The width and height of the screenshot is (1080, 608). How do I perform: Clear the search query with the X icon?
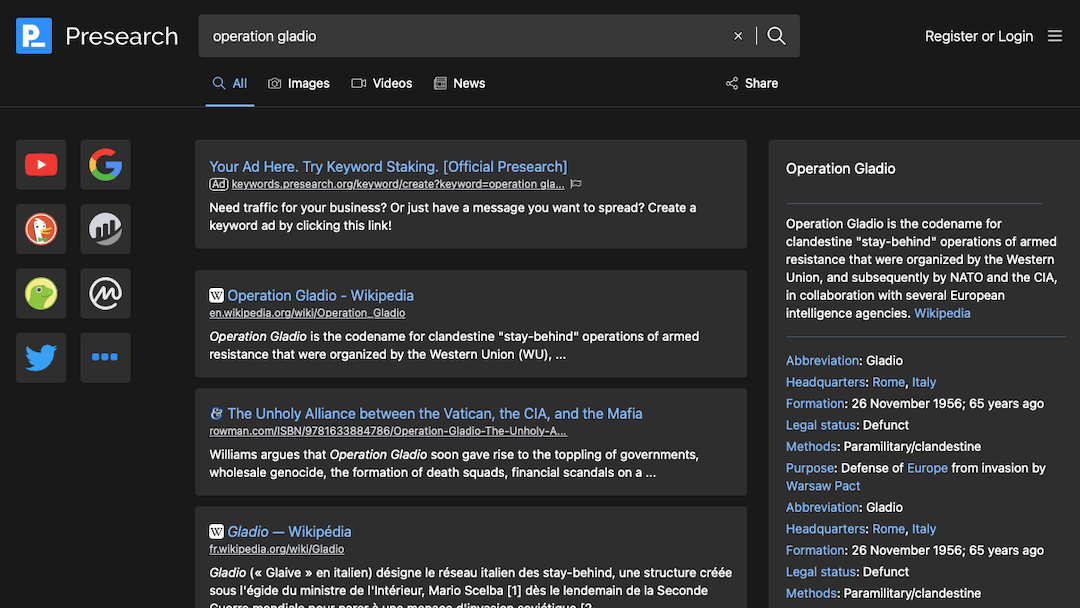click(x=738, y=36)
